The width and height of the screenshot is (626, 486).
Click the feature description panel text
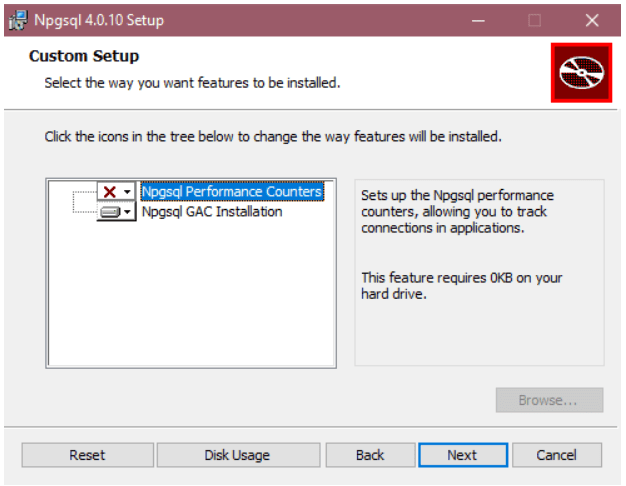pyautogui.click(x=457, y=212)
